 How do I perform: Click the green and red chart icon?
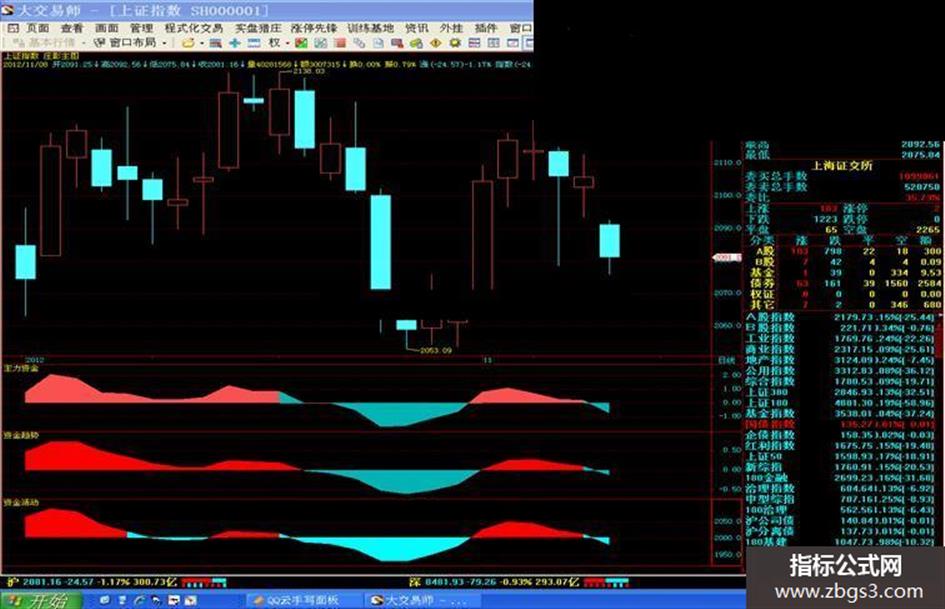(301, 43)
